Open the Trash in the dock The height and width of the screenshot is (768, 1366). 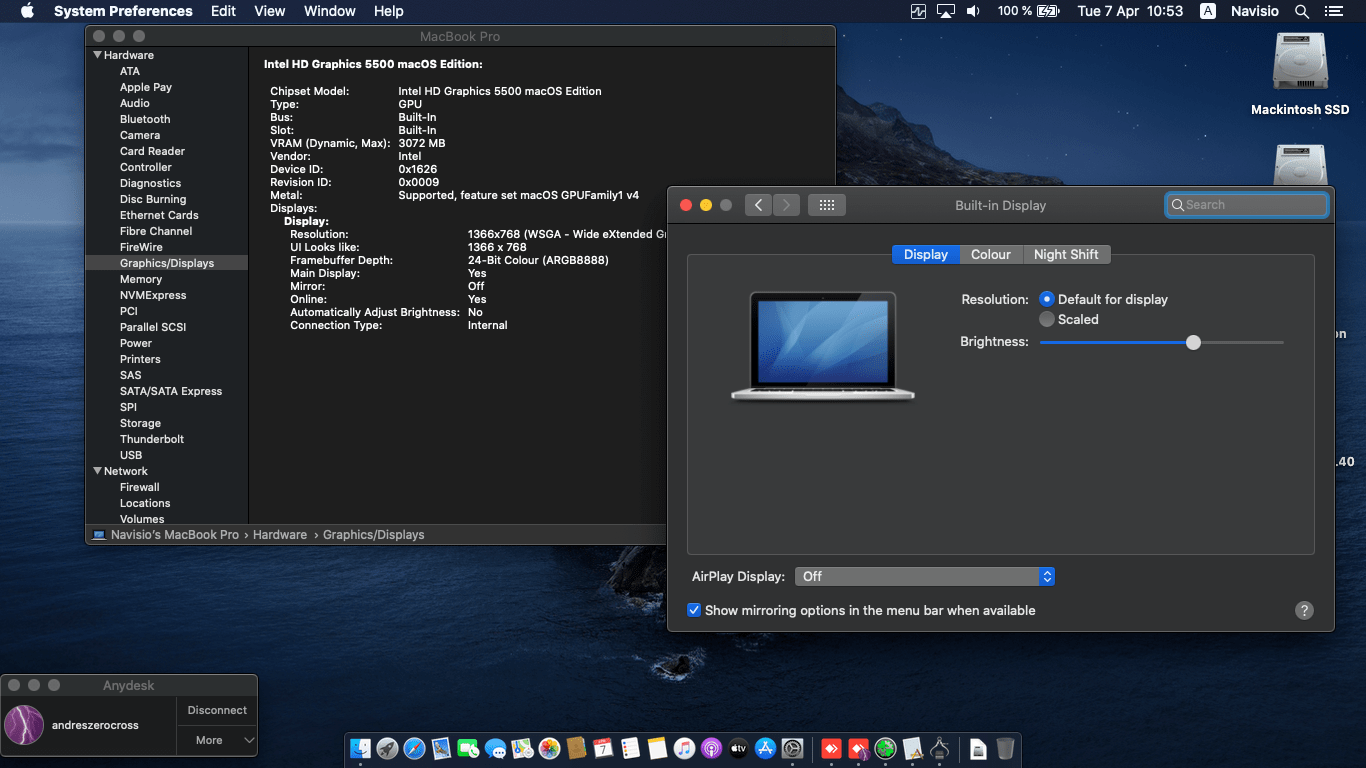pos(1006,748)
